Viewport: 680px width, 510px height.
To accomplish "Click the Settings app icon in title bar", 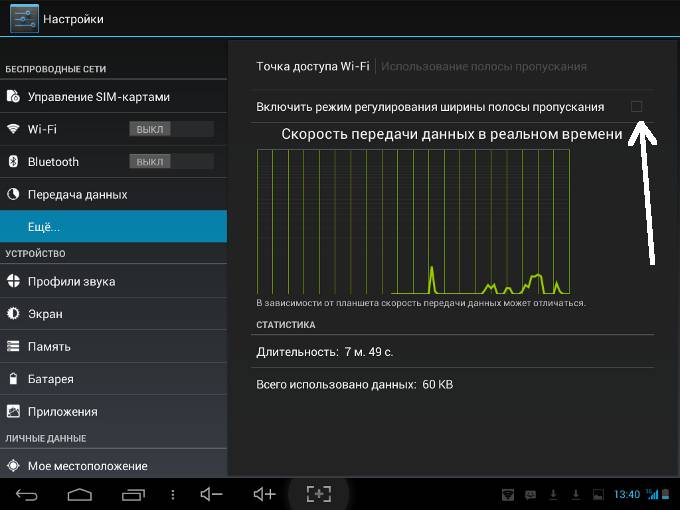I will coord(21,18).
